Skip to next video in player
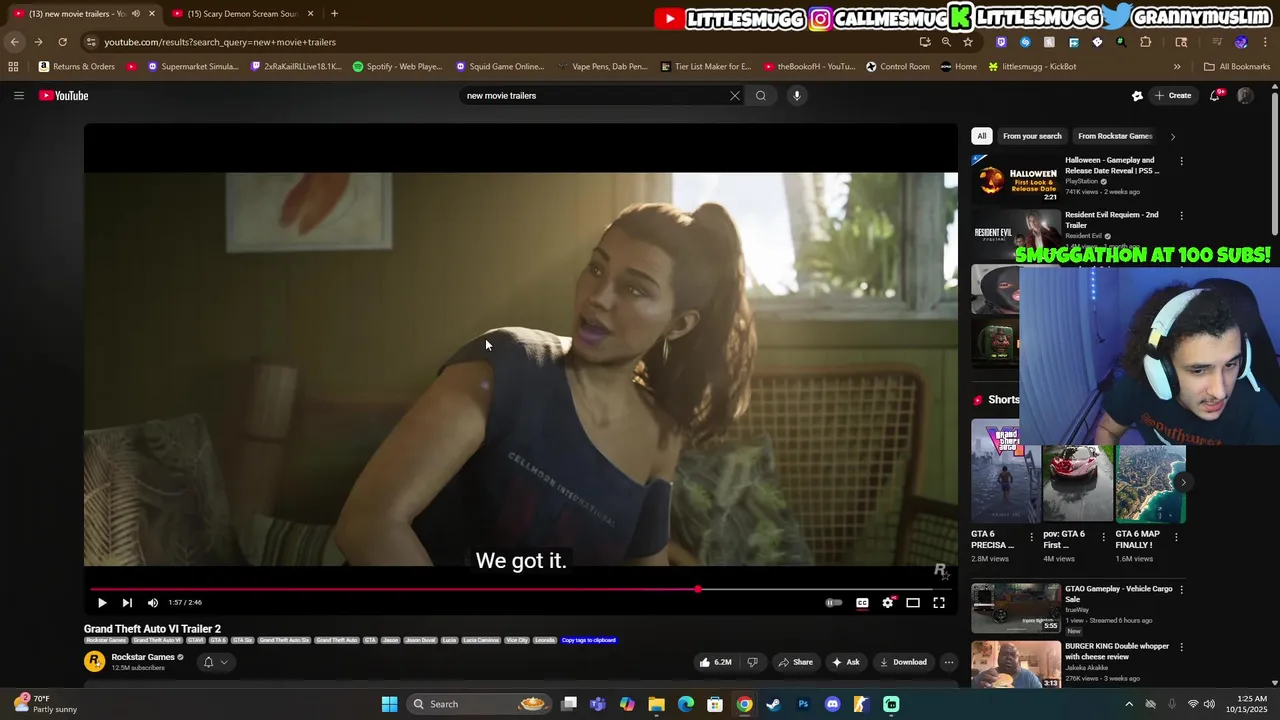1280x720 pixels. coord(127,603)
